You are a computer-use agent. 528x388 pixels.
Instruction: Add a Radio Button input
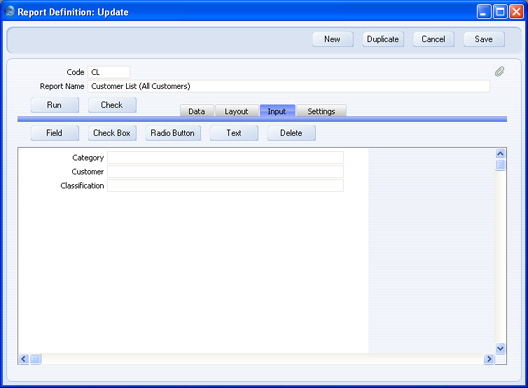(x=173, y=133)
